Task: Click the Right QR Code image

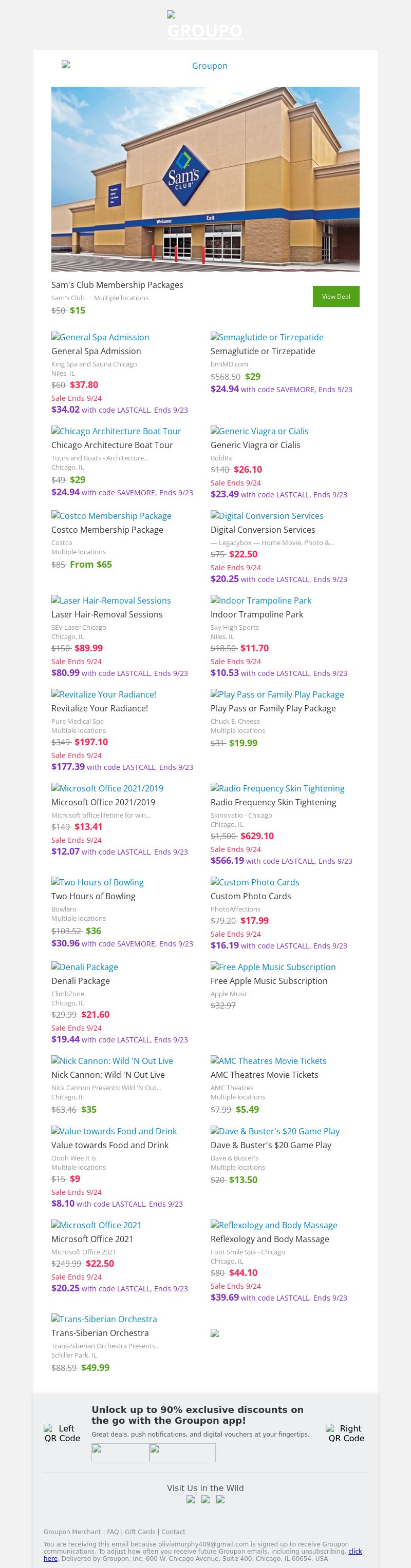Action: tap(346, 1434)
